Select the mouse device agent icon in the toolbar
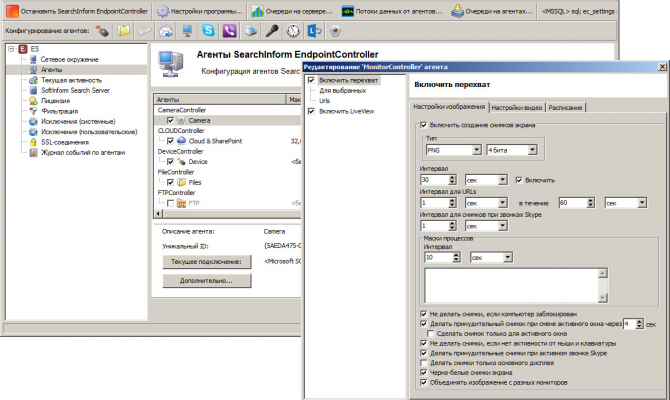The width and height of the screenshot is (670, 400). pos(102,31)
